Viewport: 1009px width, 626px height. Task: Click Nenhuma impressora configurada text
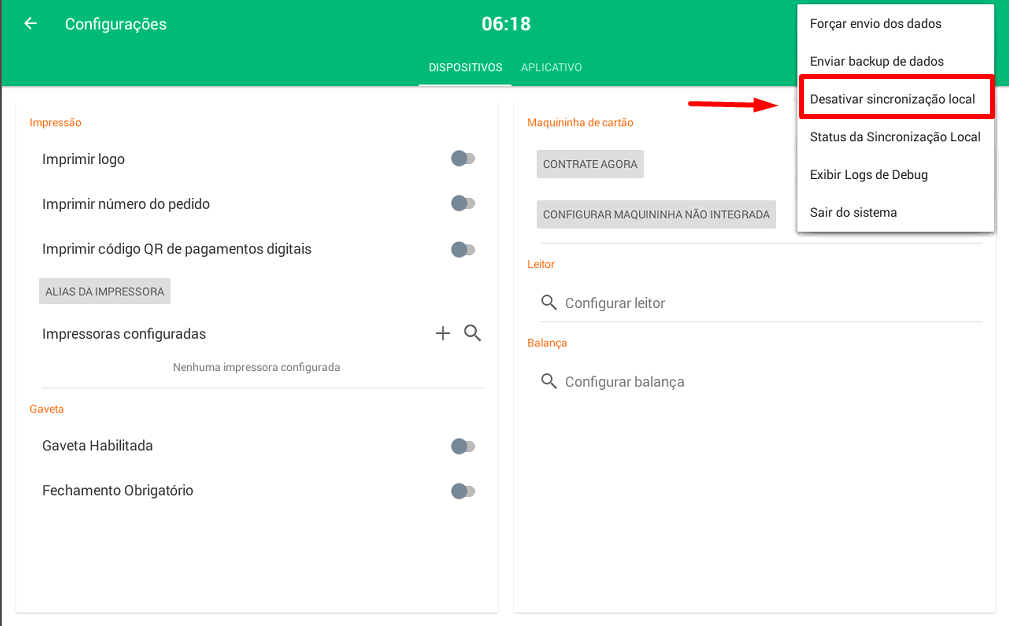[256, 367]
